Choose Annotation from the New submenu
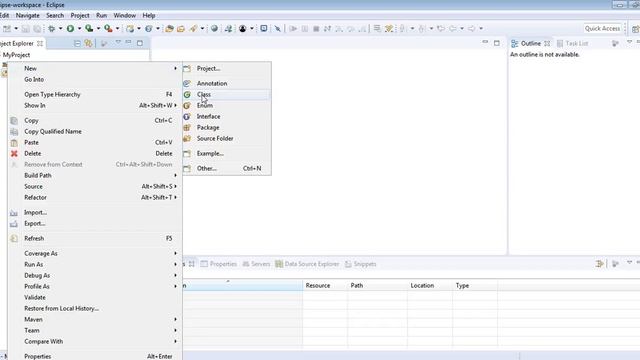This screenshot has width=640, height=360. point(227,84)
